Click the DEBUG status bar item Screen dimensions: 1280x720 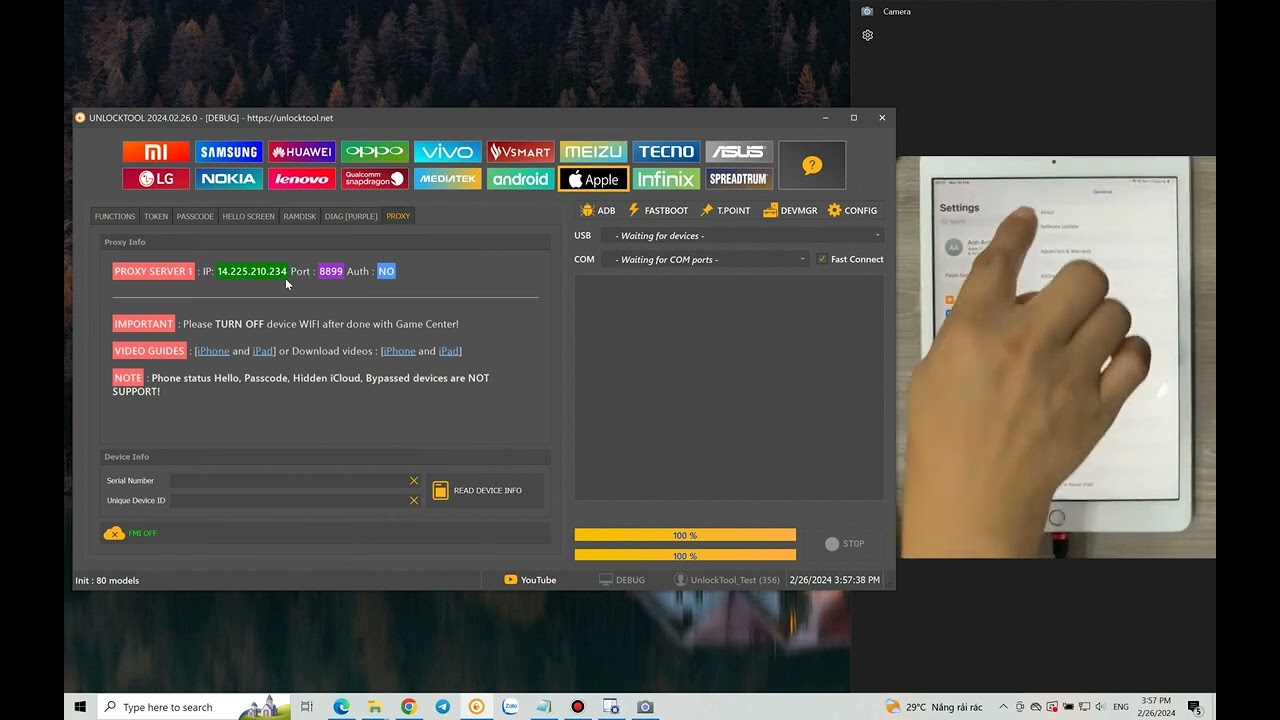point(622,580)
